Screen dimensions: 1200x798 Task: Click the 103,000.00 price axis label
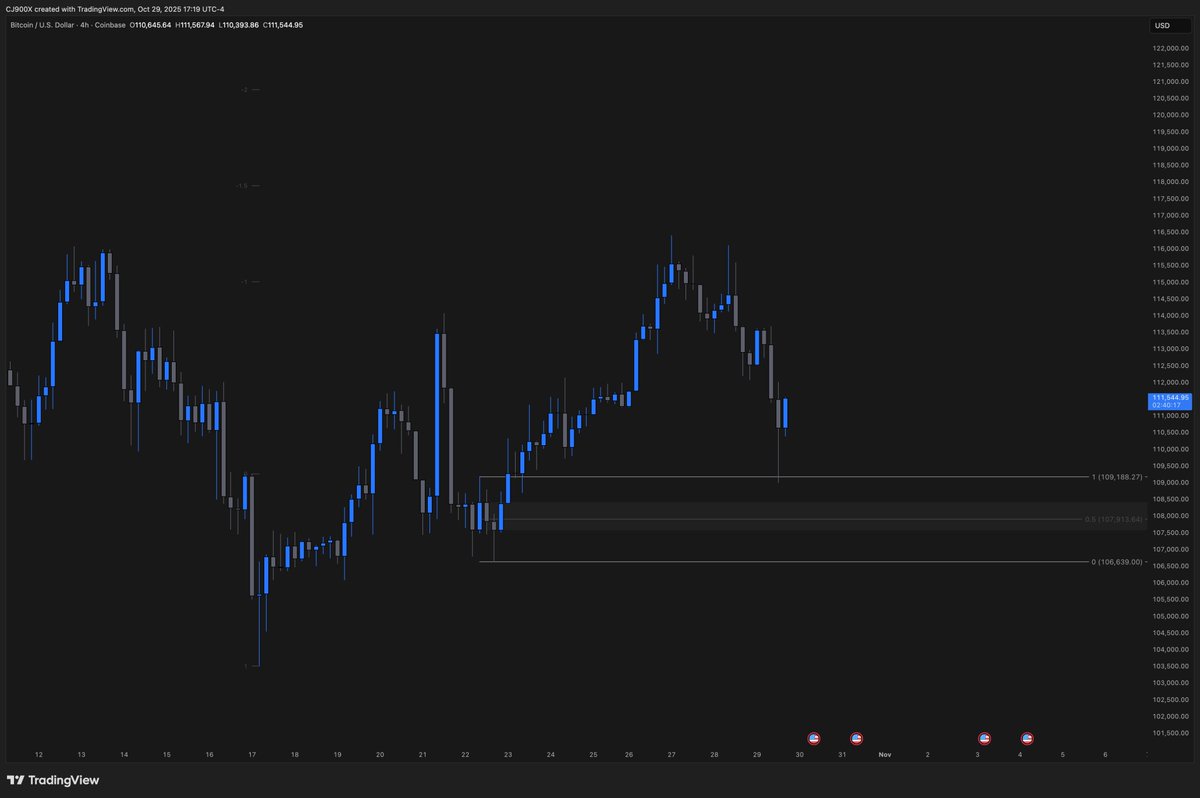coord(1170,682)
